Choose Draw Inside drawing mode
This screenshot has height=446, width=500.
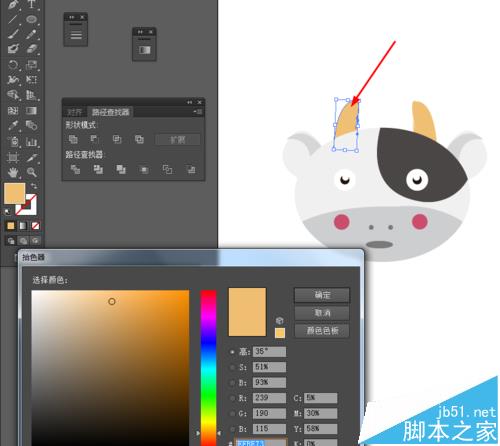pyautogui.click(x=35, y=240)
